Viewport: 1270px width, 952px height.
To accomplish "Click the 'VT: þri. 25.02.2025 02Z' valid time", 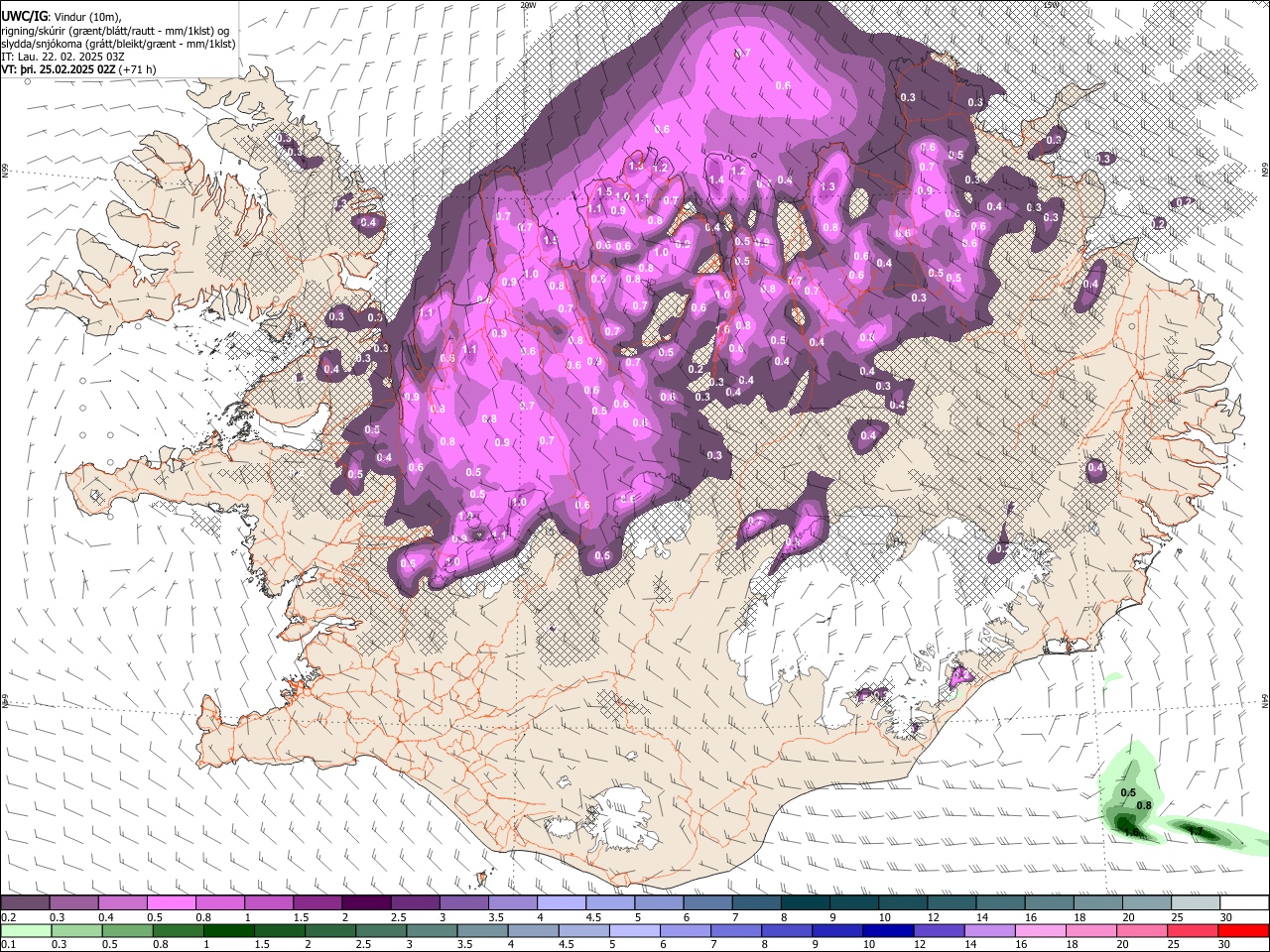I will [59, 70].
